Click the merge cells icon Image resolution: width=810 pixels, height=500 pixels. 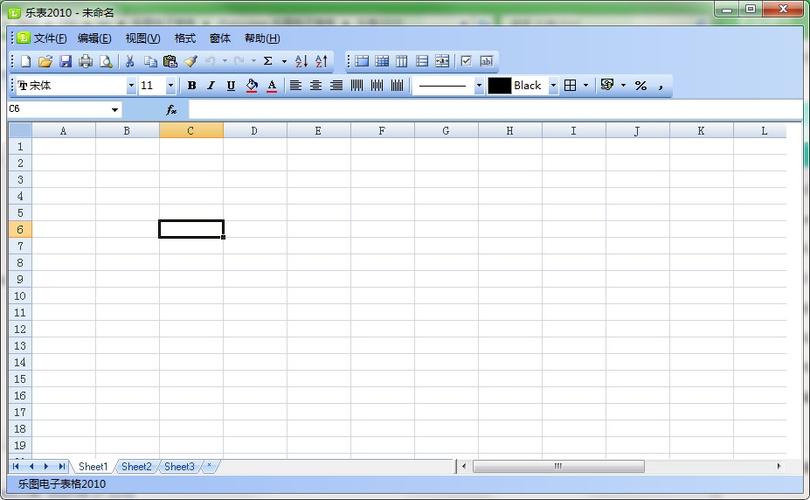point(442,61)
